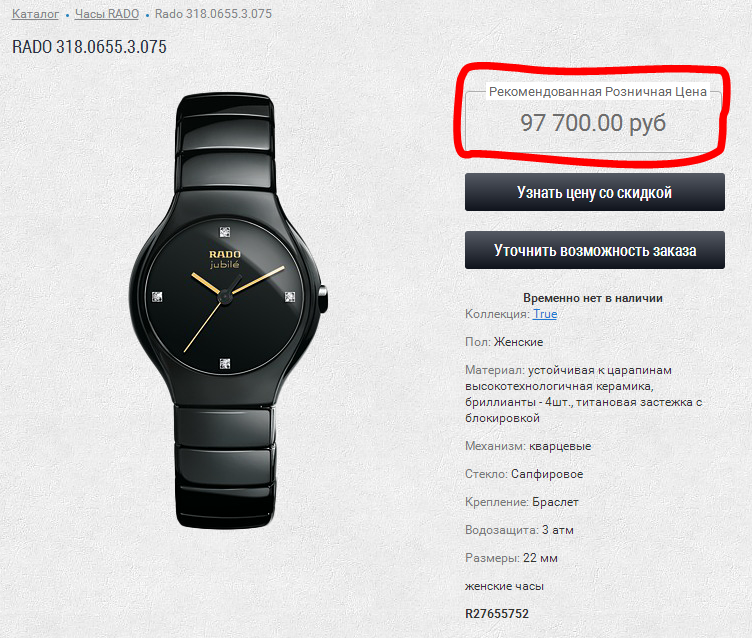
Task: Click the diamond marker at twelve o'clock
Action: coord(224,232)
